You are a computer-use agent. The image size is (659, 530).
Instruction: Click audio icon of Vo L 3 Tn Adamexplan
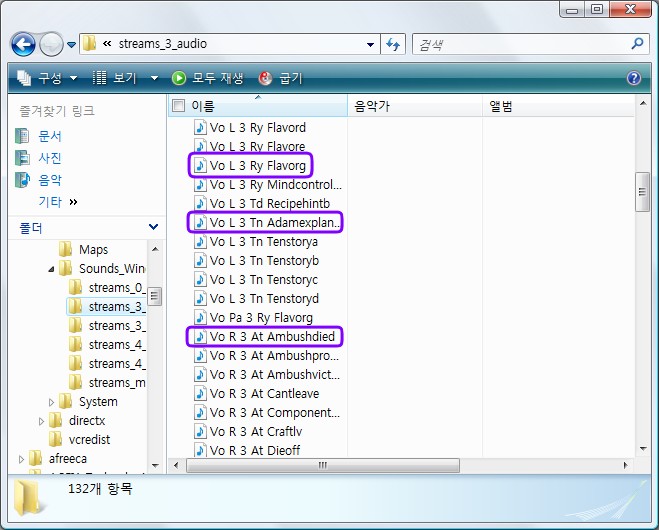200,222
